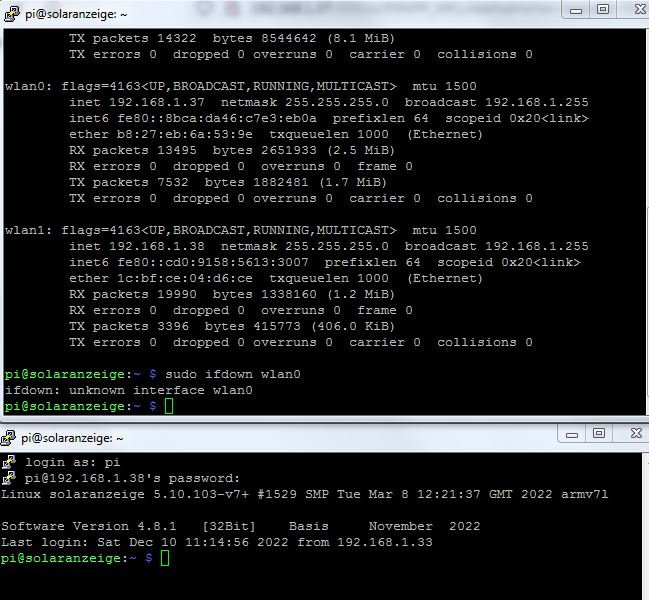Minimize the top terminal window showing the wlan0 output

576,10
